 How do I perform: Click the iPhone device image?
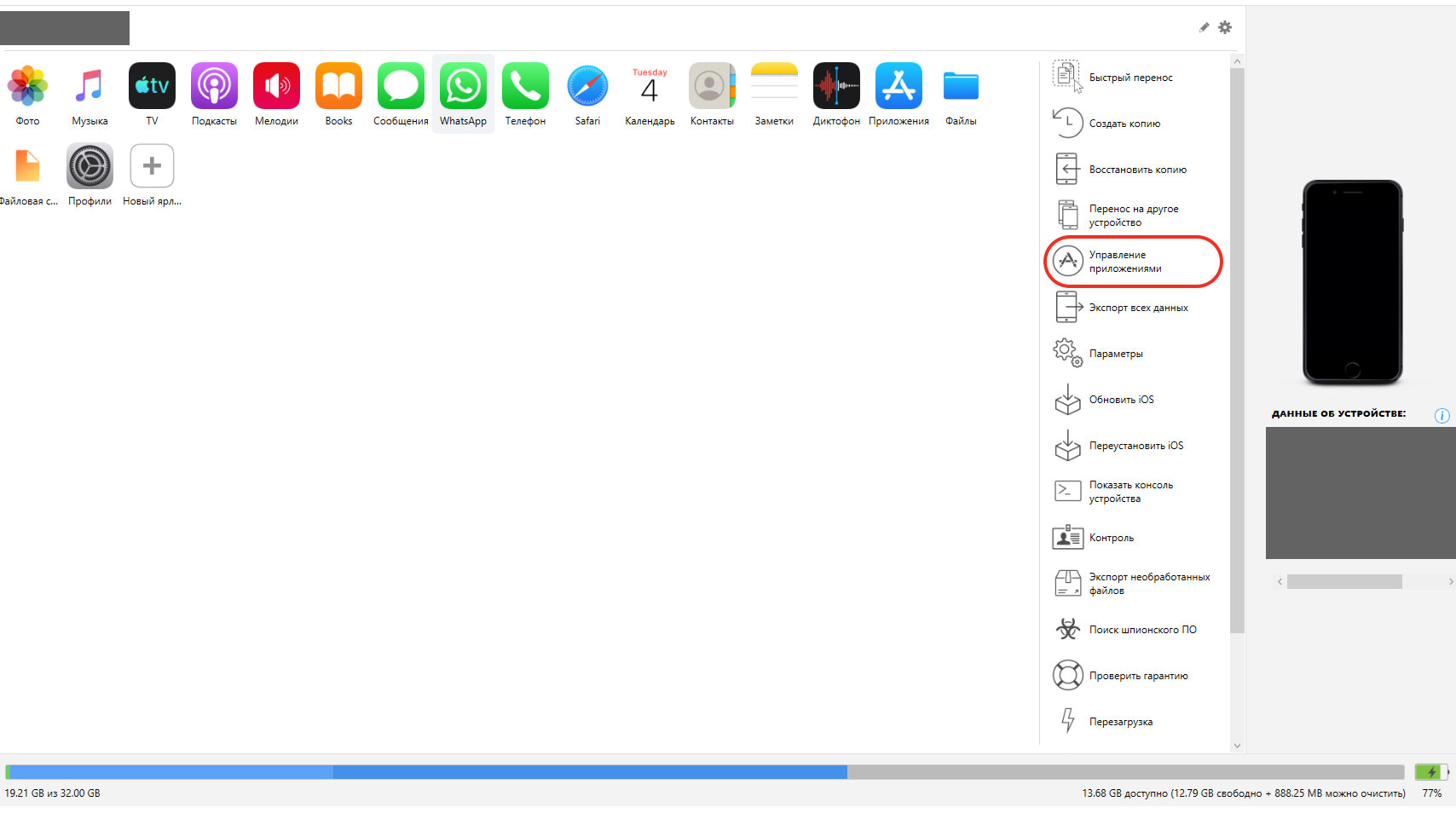(x=1353, y=282)
